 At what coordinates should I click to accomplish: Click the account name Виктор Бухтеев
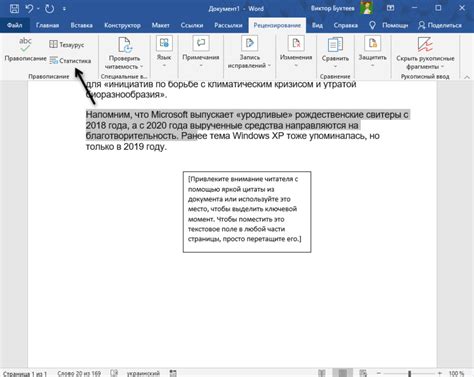pos(332,8)
